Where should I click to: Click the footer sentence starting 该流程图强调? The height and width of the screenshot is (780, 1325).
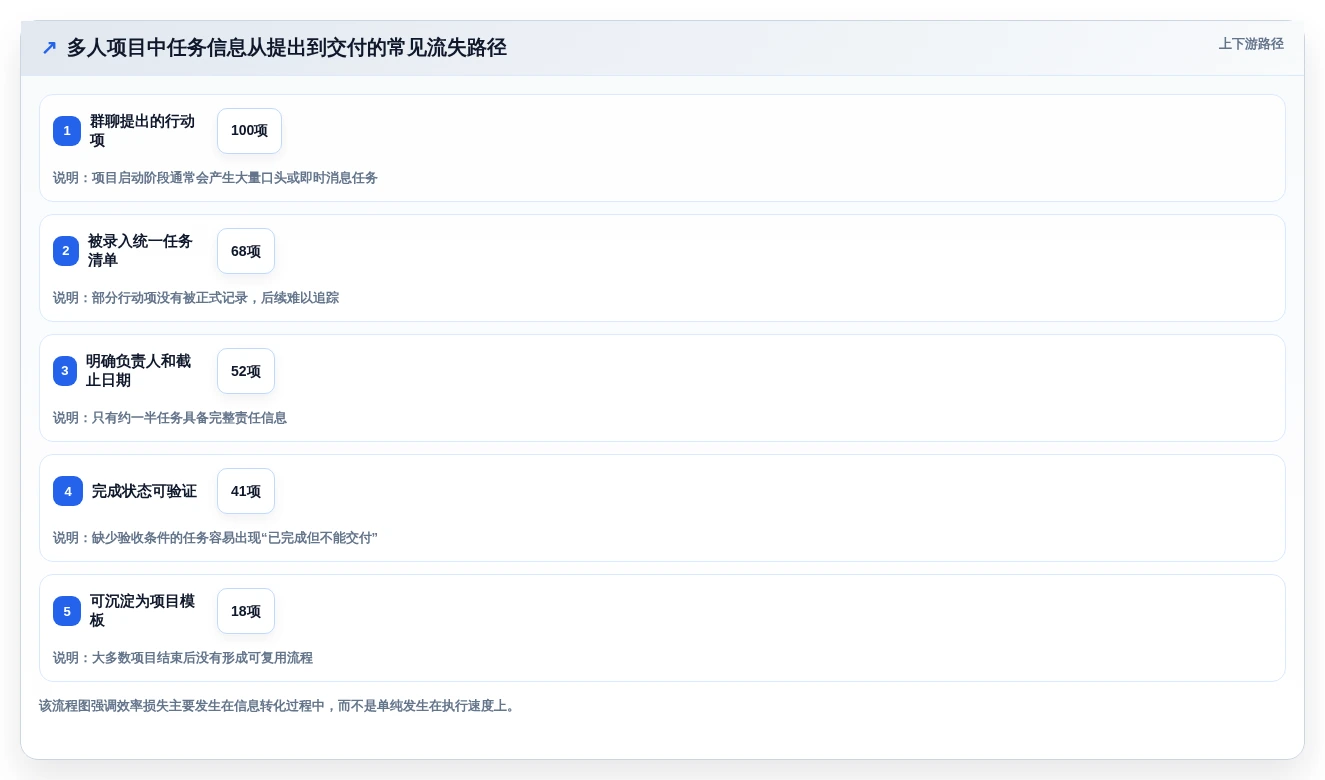pos(279,706)
